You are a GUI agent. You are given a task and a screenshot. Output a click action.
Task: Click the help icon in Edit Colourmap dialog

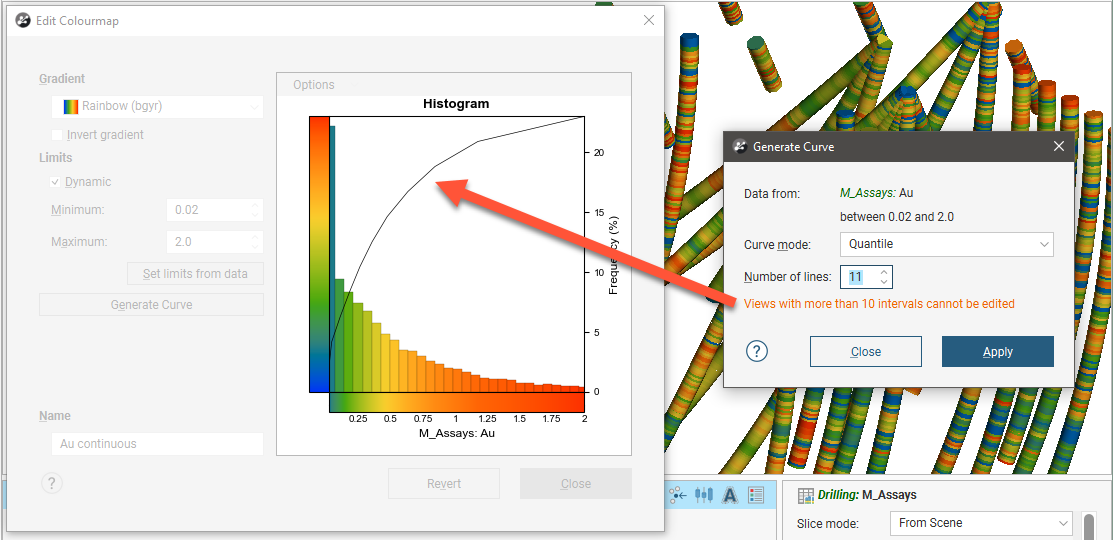[52, 483]
